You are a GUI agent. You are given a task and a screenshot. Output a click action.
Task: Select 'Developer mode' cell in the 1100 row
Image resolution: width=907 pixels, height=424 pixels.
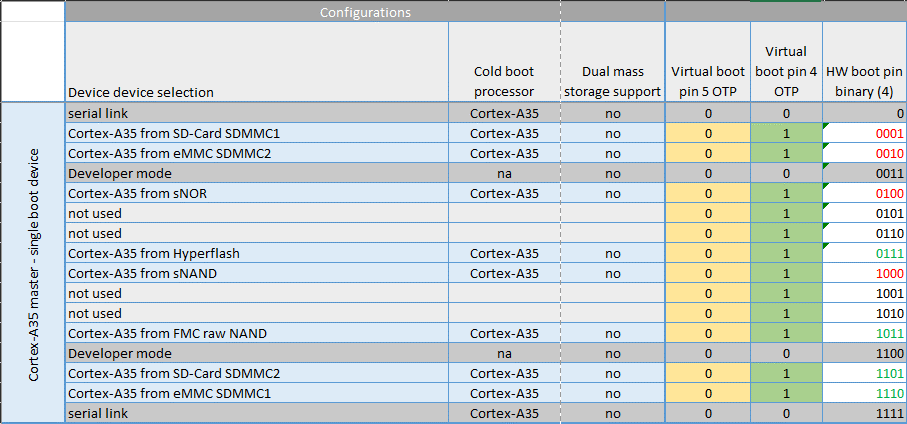tap(257, 353)
